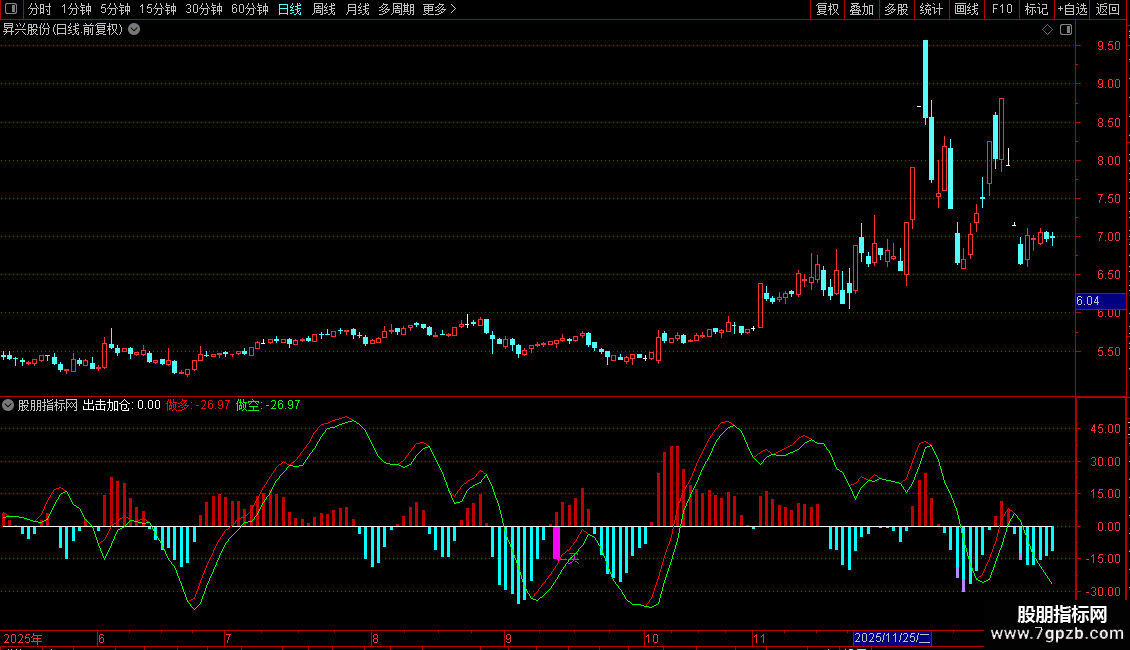
Task: Open the dropdown beside stock name 昇兴股份
Action: [134, 30]
